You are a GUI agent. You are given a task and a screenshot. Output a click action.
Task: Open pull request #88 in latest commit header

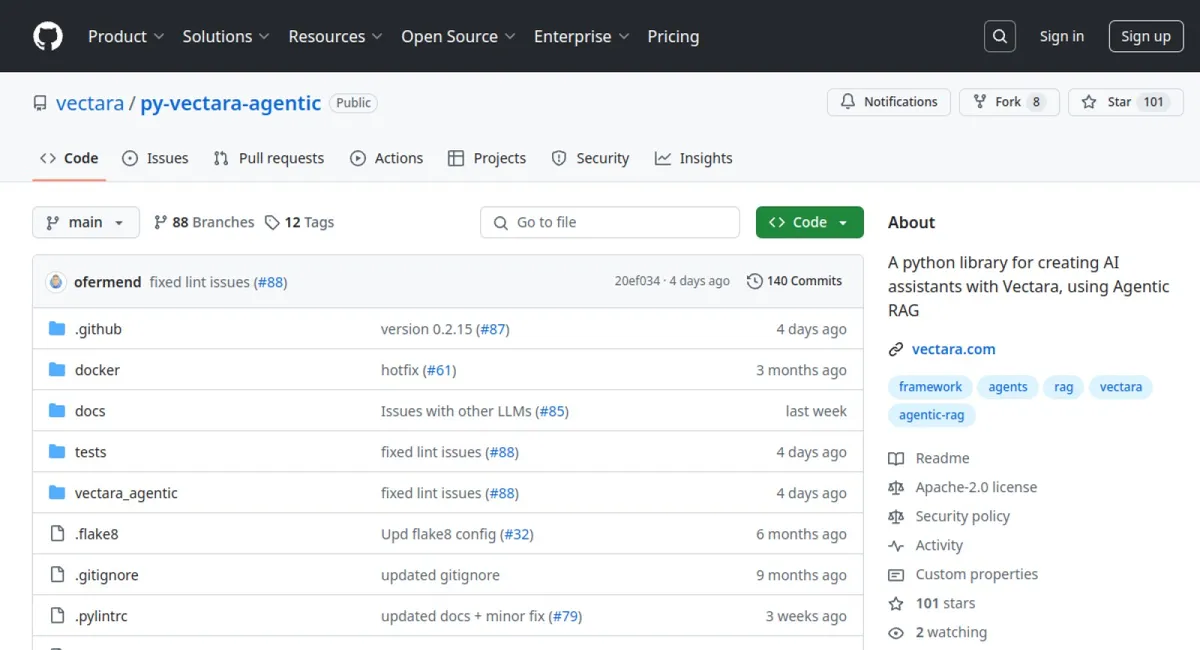[x=270, y=282]
